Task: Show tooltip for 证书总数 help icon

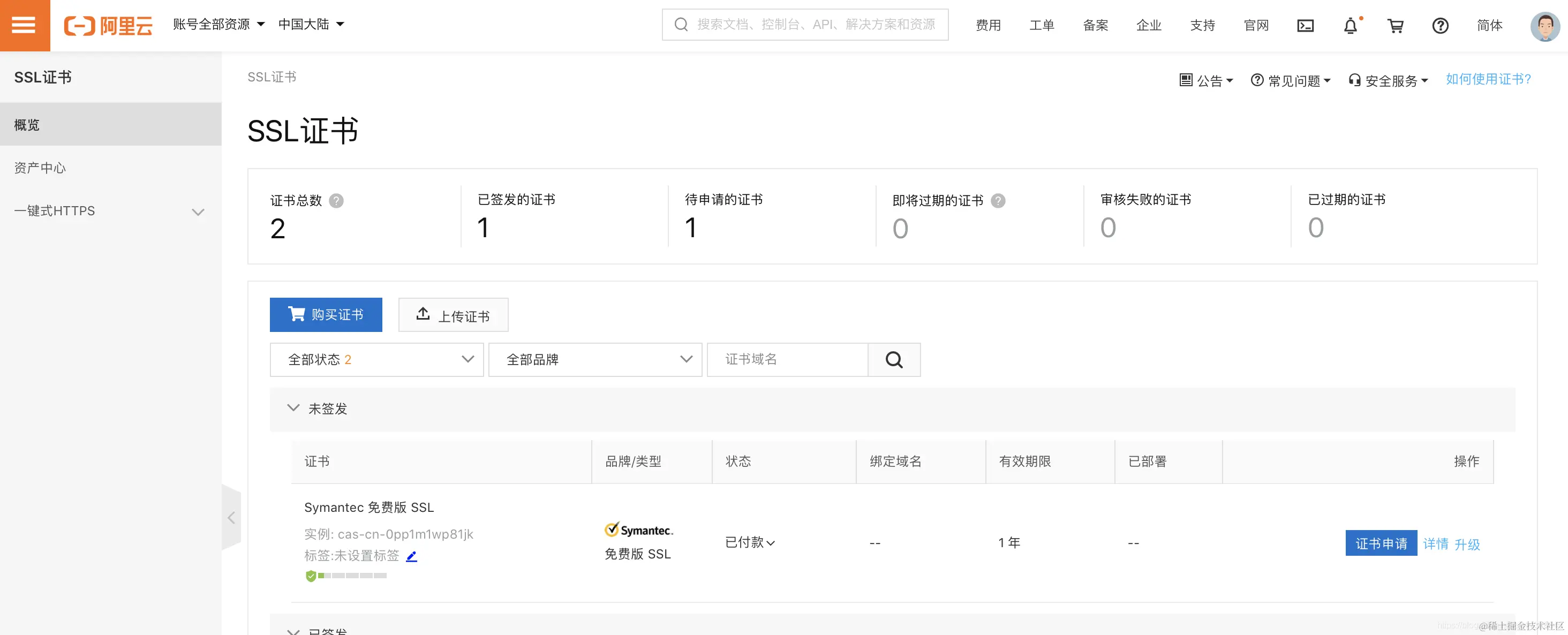Action: [336, 201]
